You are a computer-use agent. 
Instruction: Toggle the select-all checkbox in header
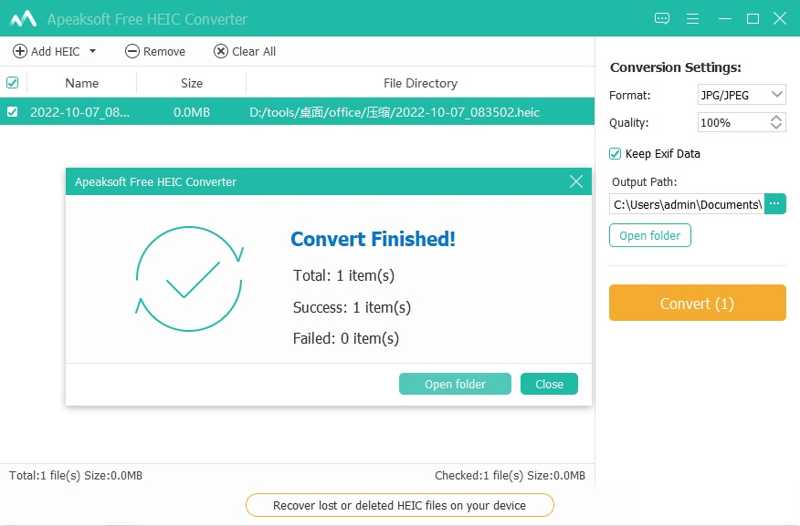coord(12,83)
